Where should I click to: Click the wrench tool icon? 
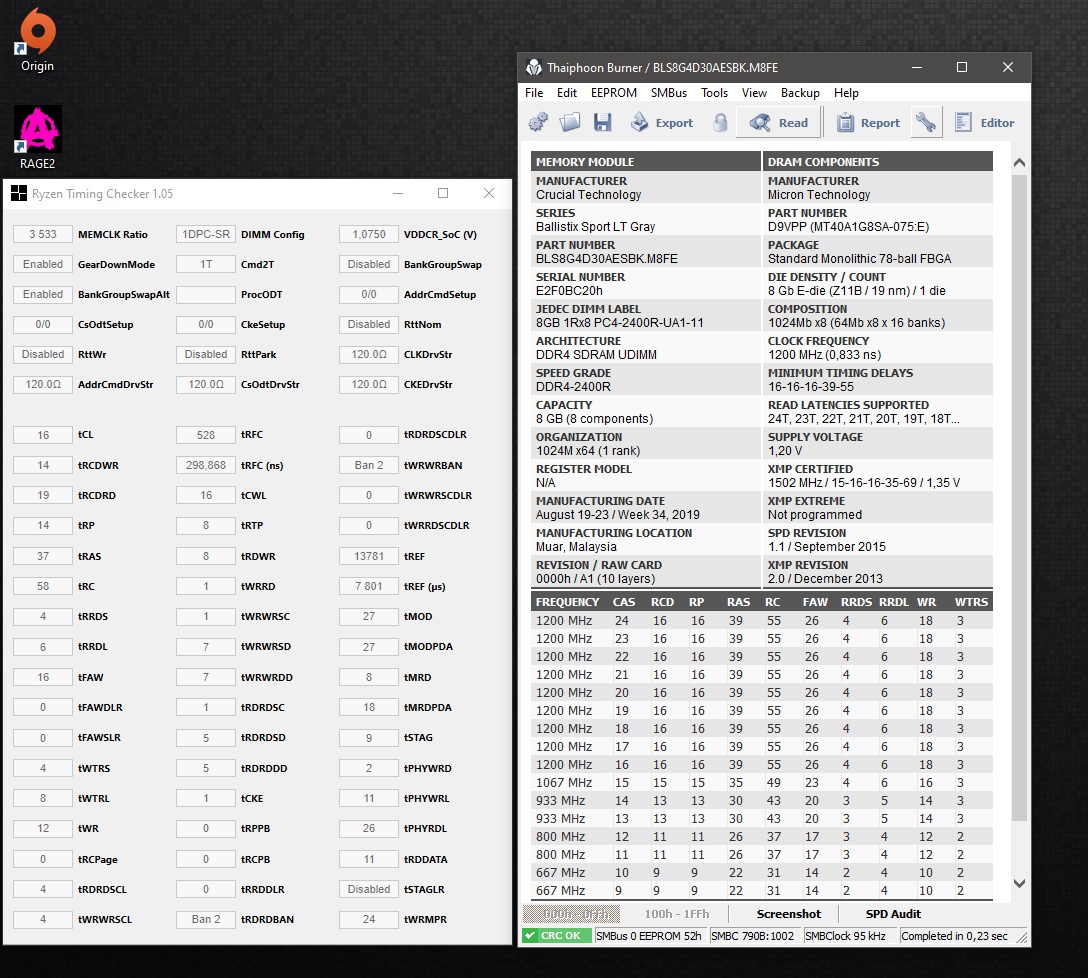click(926, 123)
